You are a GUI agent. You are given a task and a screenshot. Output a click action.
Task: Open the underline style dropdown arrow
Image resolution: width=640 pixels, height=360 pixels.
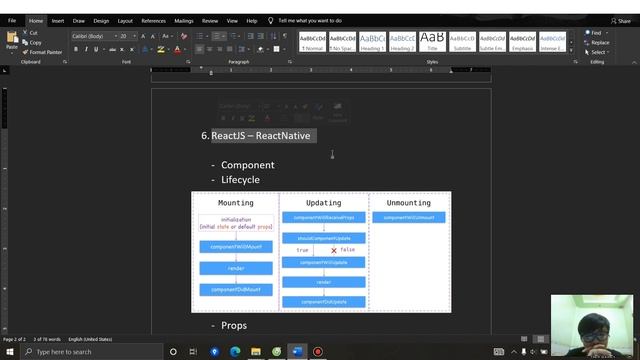pyautogui.click(x=104, y=49)
